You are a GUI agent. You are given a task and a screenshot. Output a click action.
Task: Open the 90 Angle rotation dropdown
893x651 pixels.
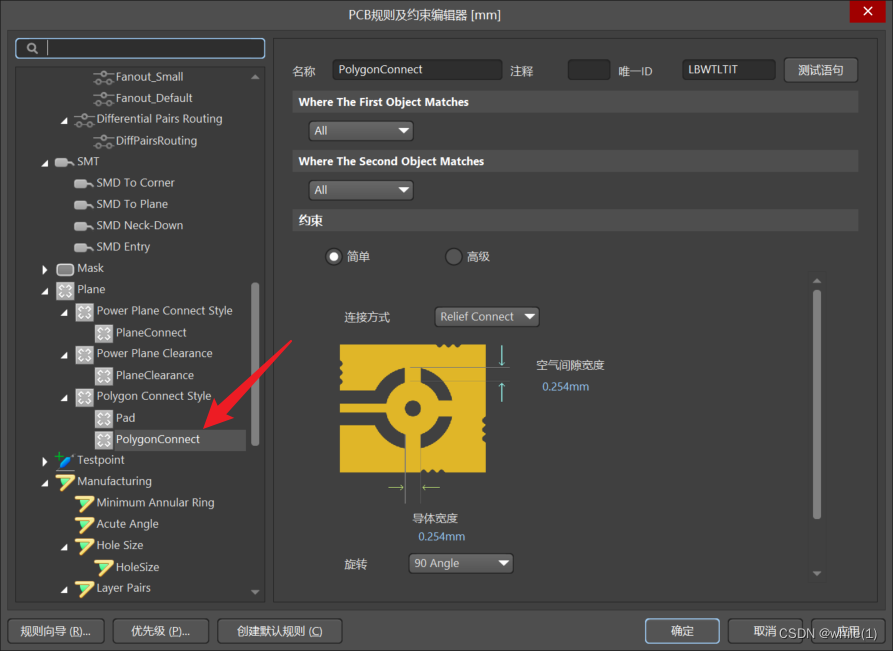tap(460, 563)
